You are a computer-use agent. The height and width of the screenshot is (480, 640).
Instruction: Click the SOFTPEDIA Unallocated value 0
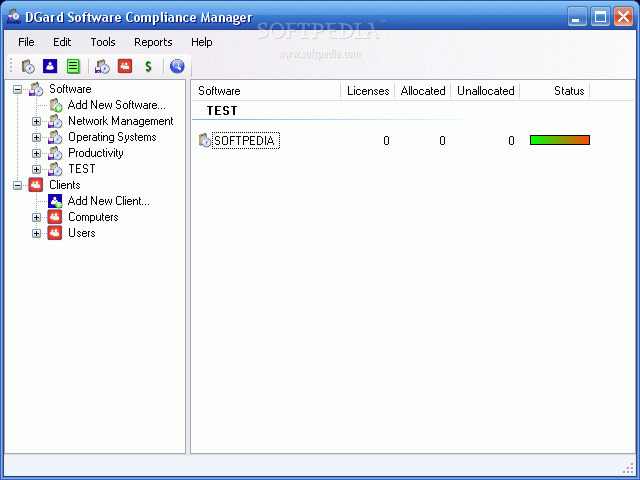[x=511, y=141]
